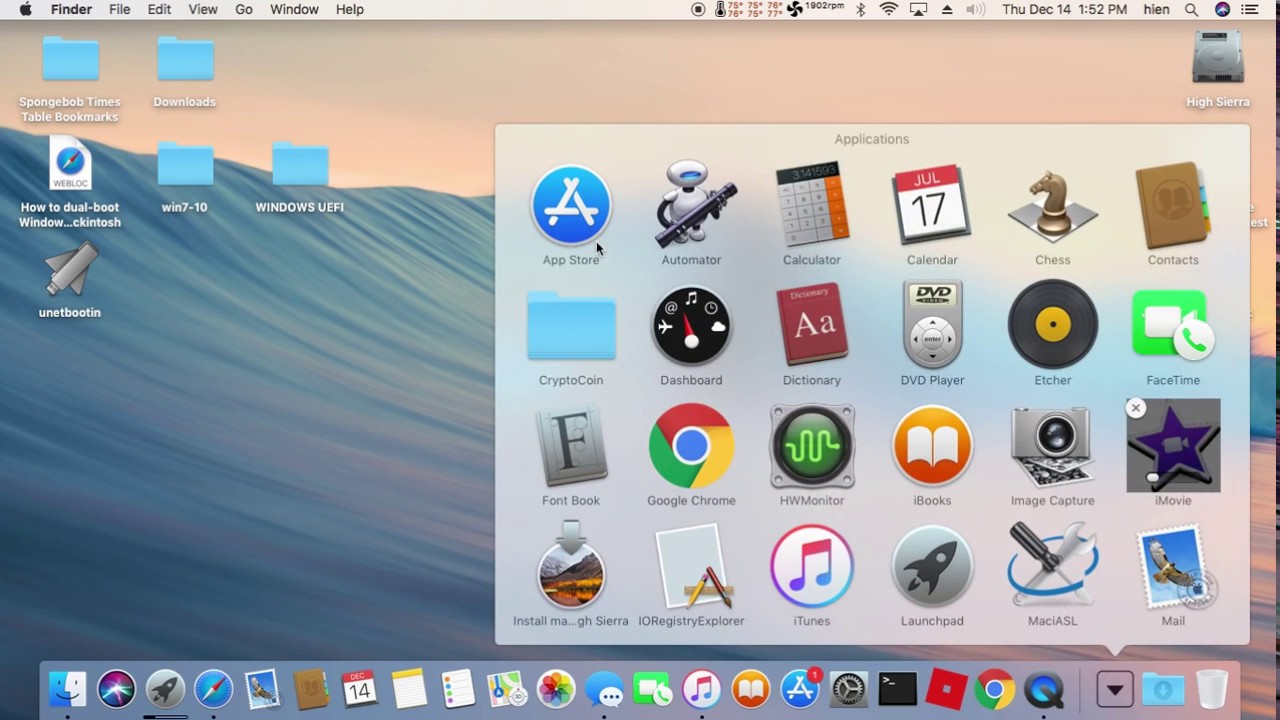Screen dimensions: 1280x720
Task: Open Photos from the Dock
Action: point(556,689)
